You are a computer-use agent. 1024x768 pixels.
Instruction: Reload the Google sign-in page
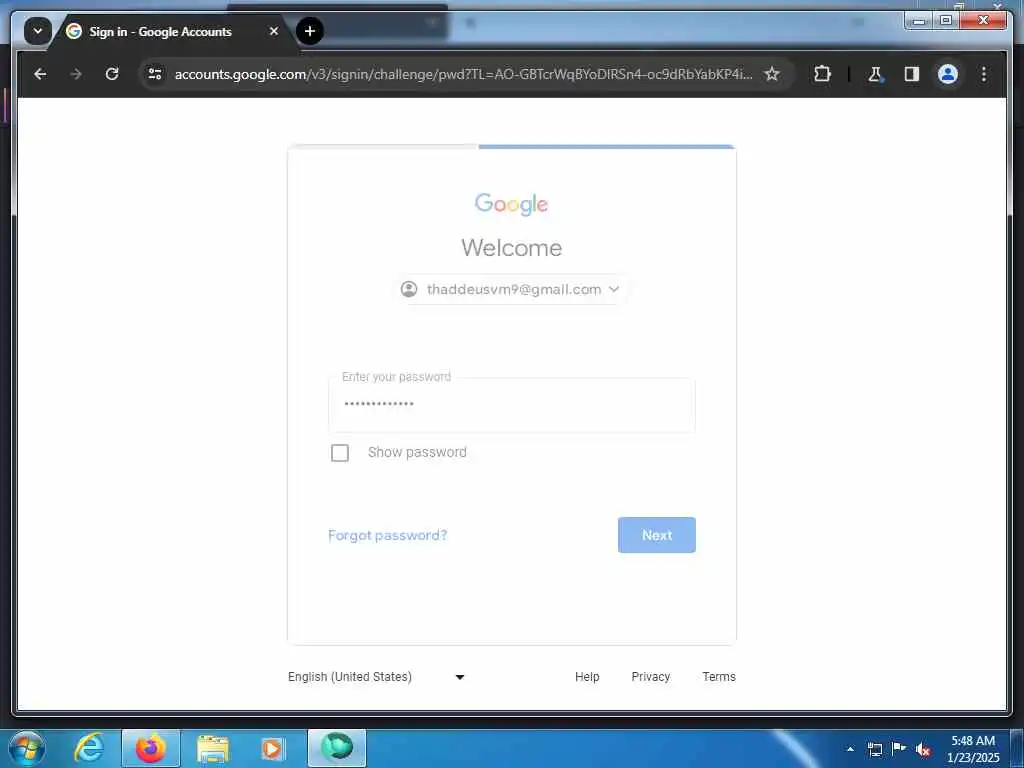[x=112, y=74]
